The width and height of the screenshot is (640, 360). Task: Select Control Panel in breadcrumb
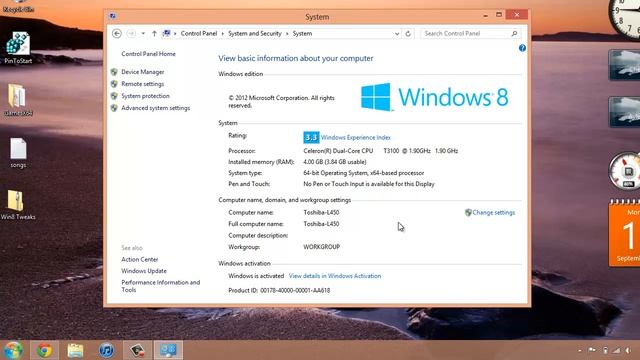click(199, 33)
